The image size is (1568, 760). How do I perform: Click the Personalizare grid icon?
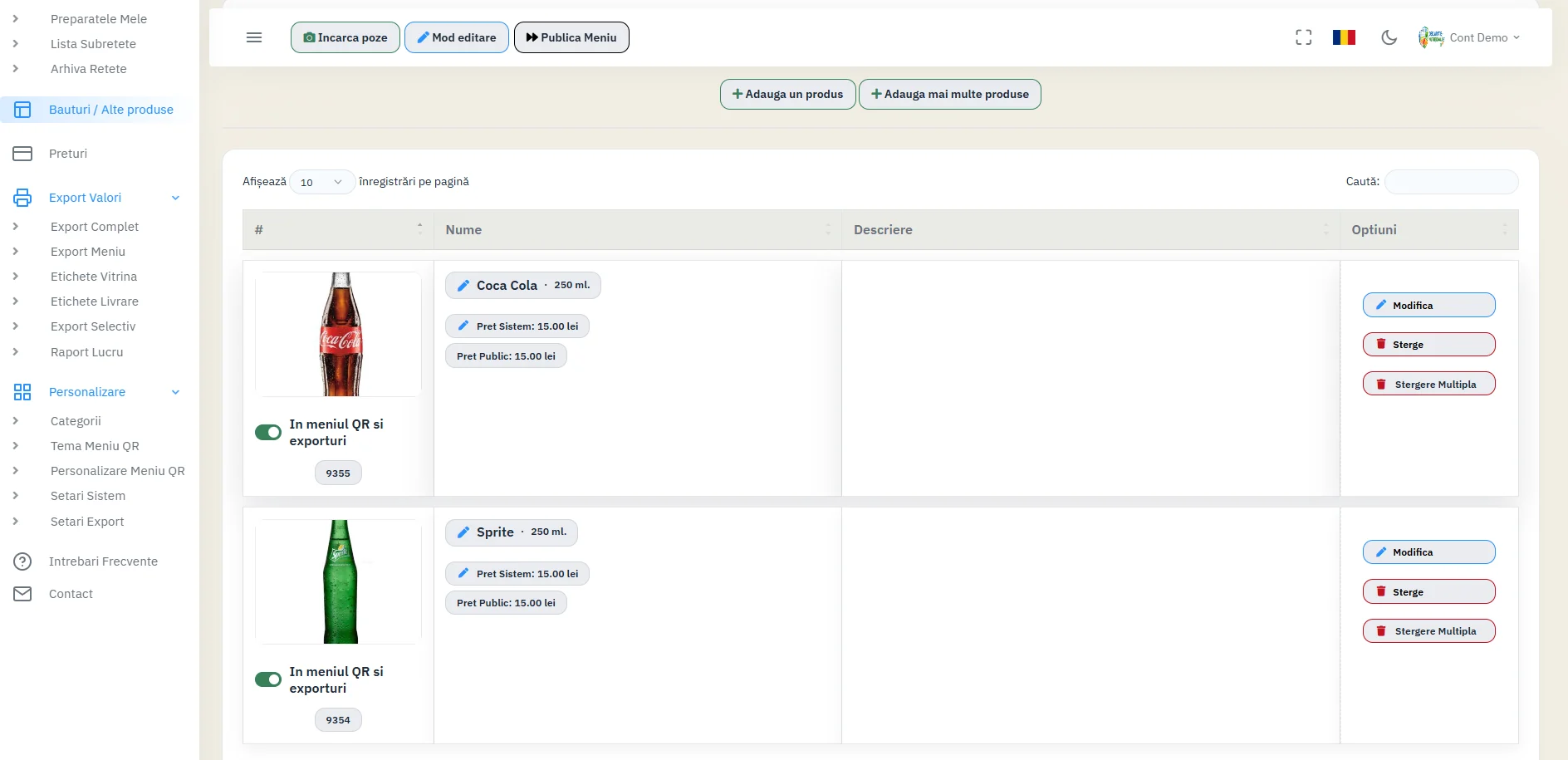pyautogui.click(x=22, y=392)
